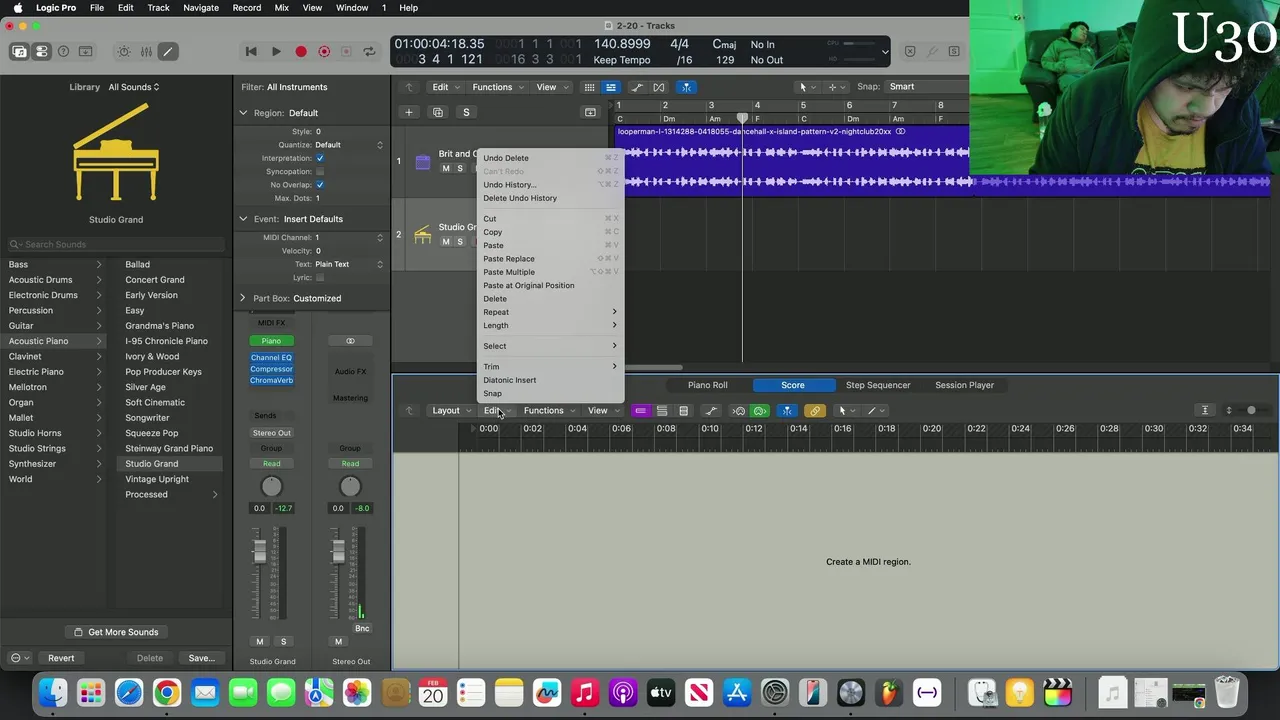Start playback with the Play button

(276, 52)
